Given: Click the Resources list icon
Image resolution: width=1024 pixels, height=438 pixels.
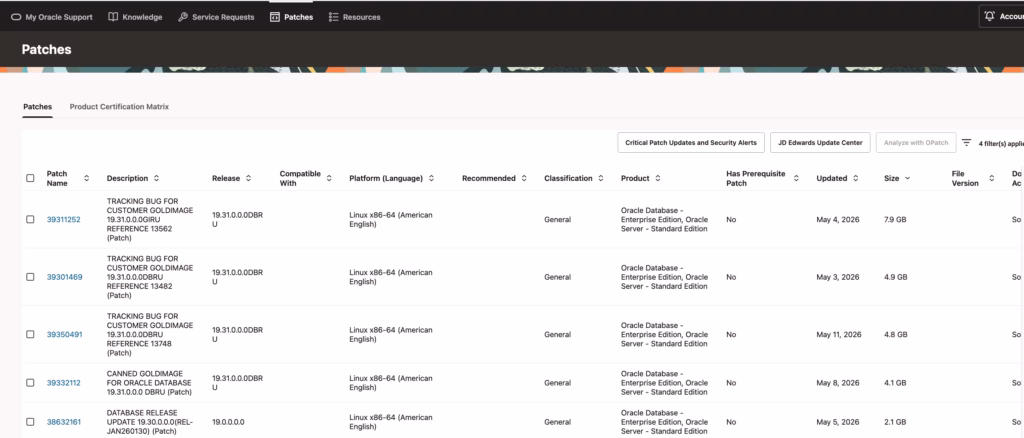Looking at the screenshot, I should [x=334, y=17].
